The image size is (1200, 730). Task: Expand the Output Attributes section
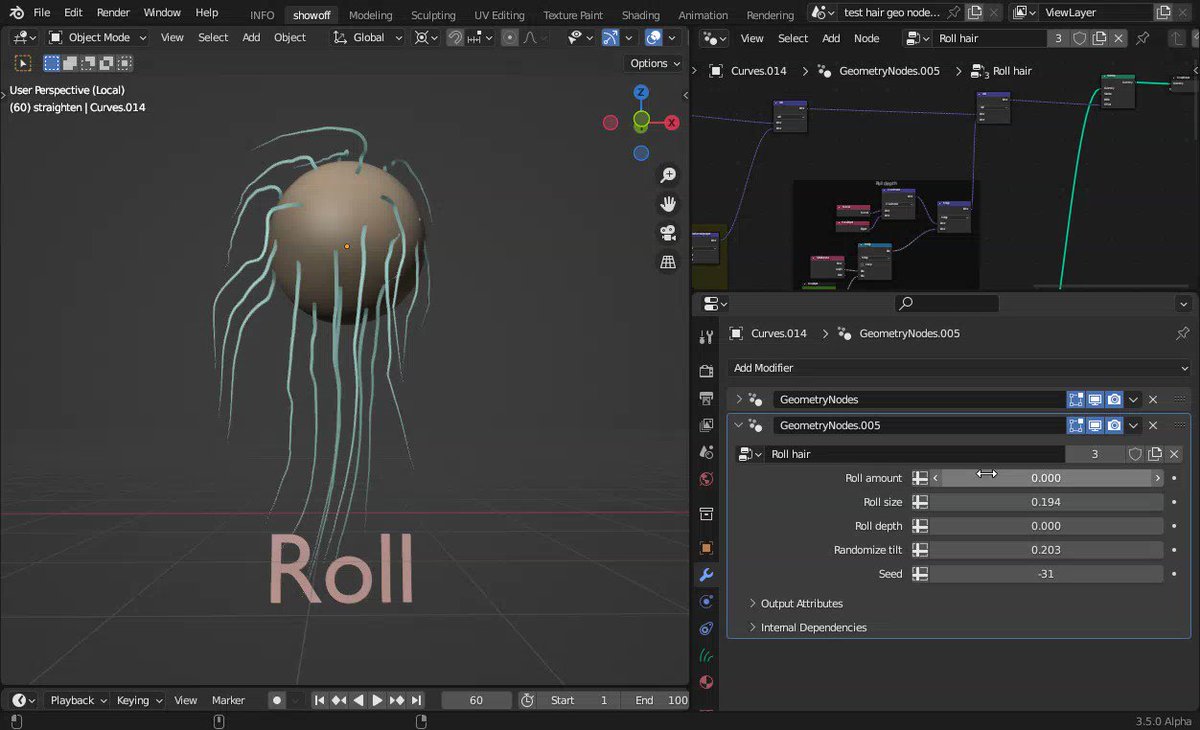point(801,603)
